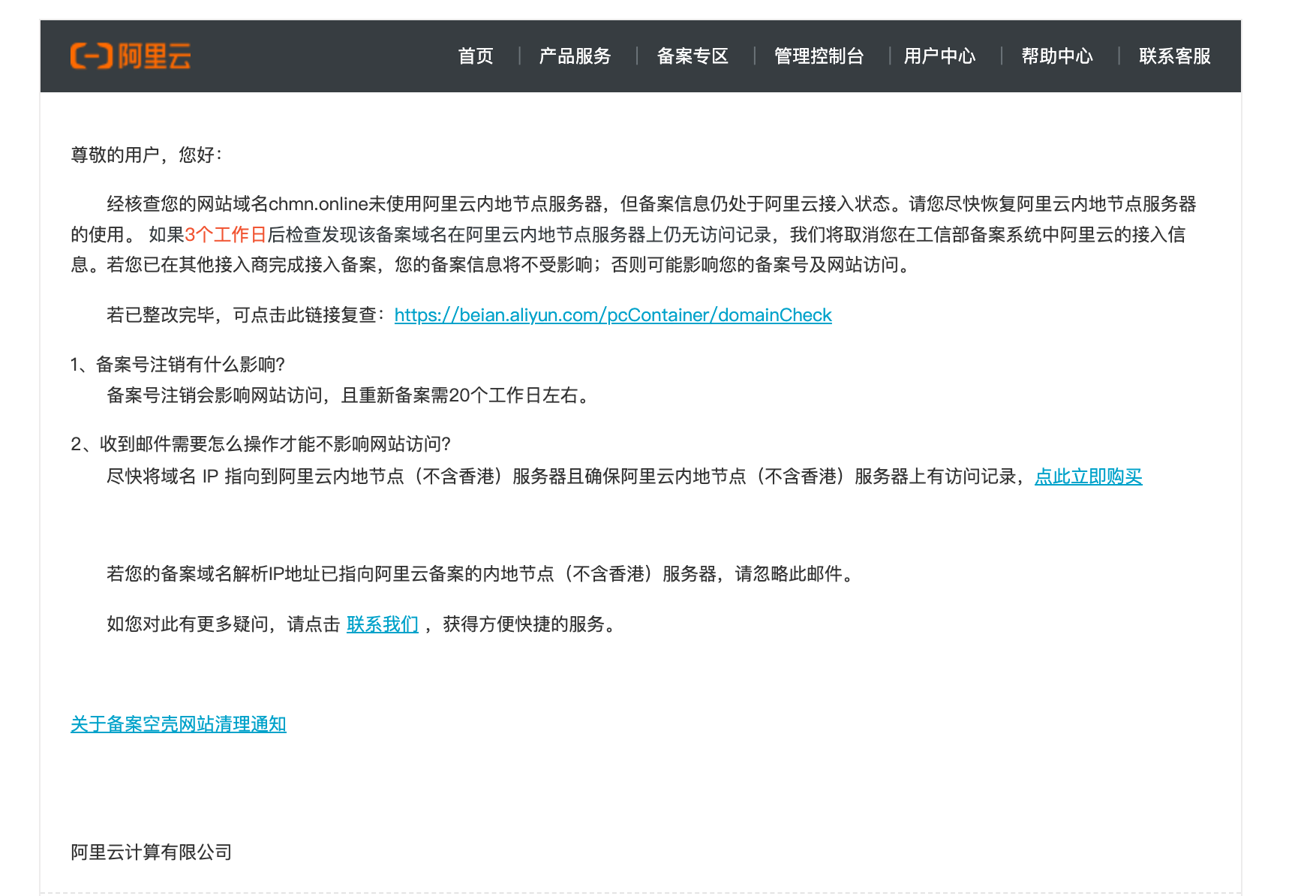Go to 备案专区 in the header
Screen dimensions: 1316x896
[x=693, y=56]
